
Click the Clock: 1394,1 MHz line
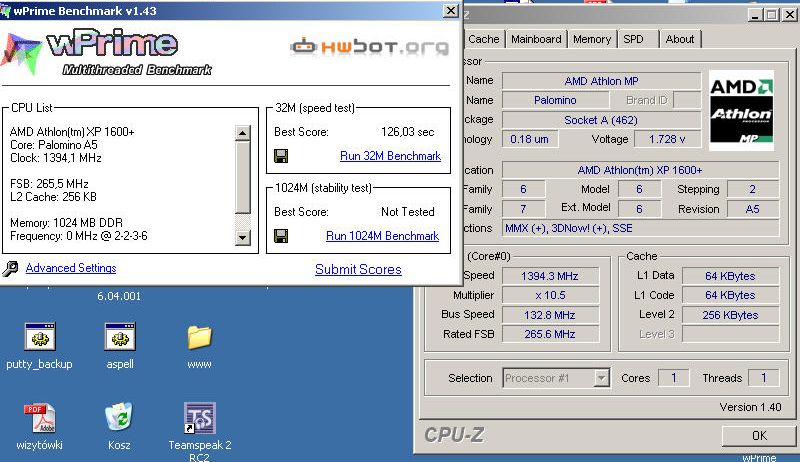click(x=56, y=158)
